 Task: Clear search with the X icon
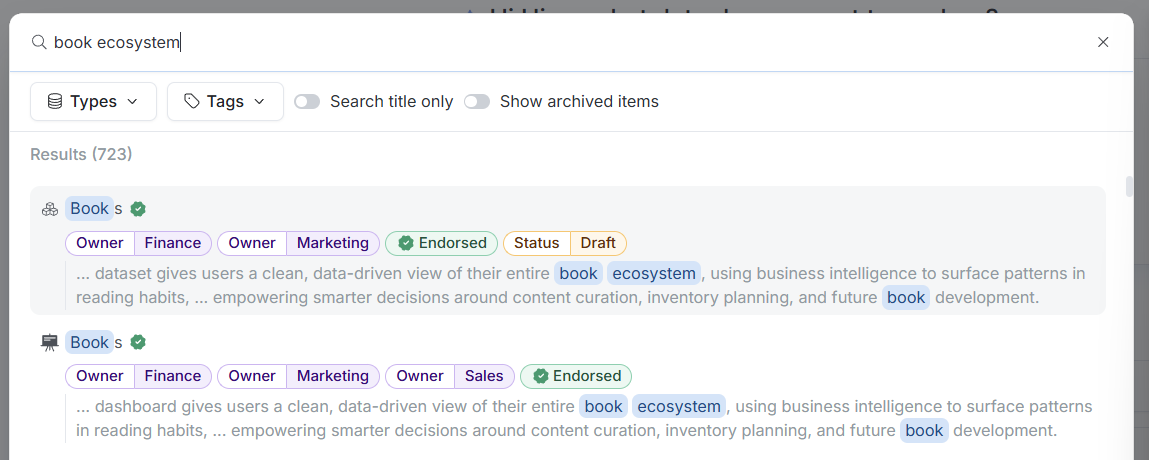1103,42
